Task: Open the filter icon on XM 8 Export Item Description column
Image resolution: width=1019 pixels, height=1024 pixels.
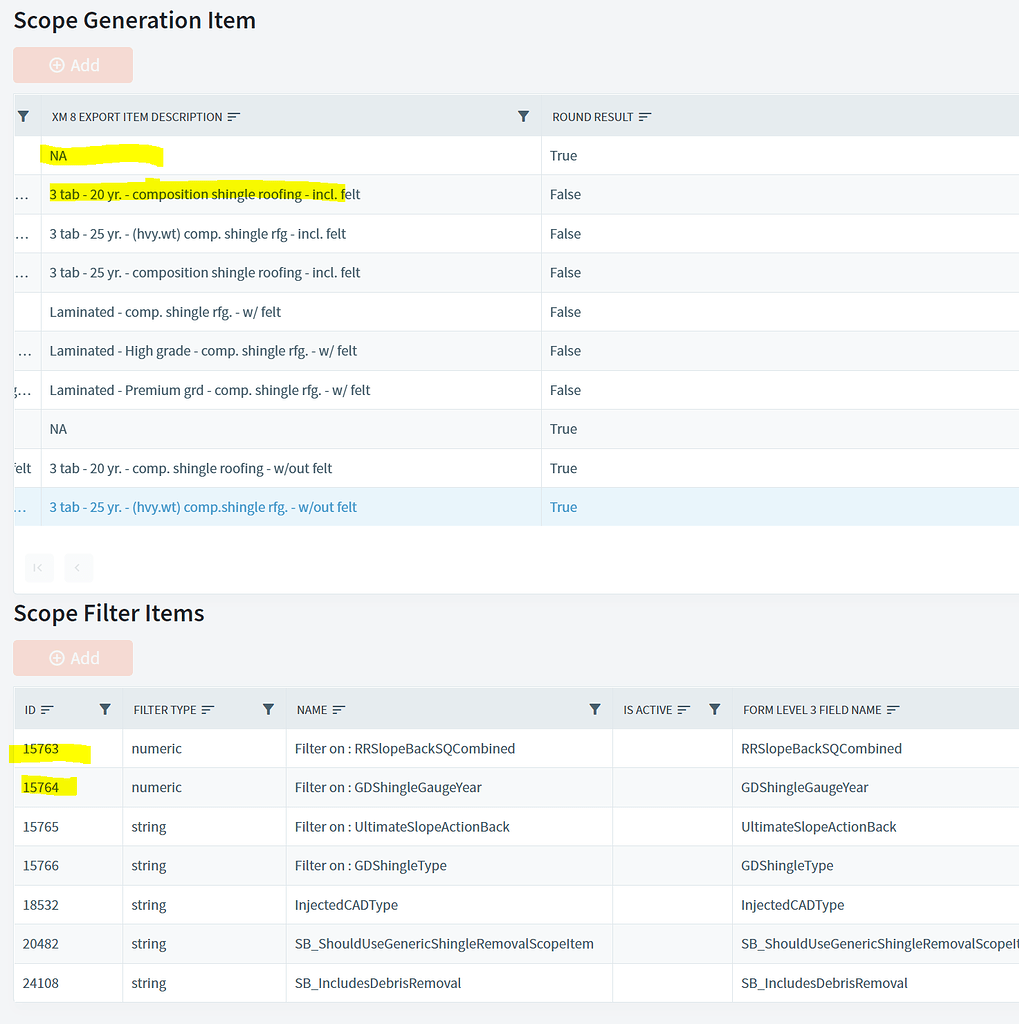Action: coord(523,116)
